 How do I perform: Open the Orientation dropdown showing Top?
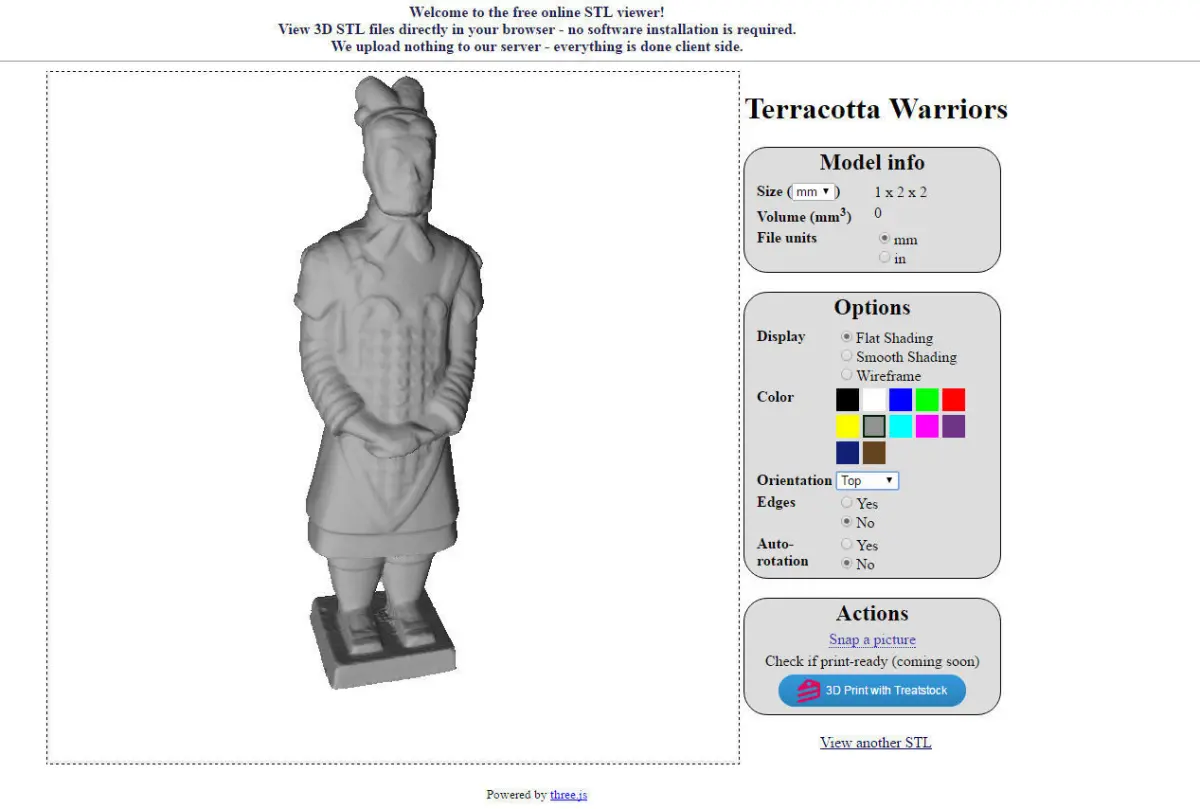point(868,481)
